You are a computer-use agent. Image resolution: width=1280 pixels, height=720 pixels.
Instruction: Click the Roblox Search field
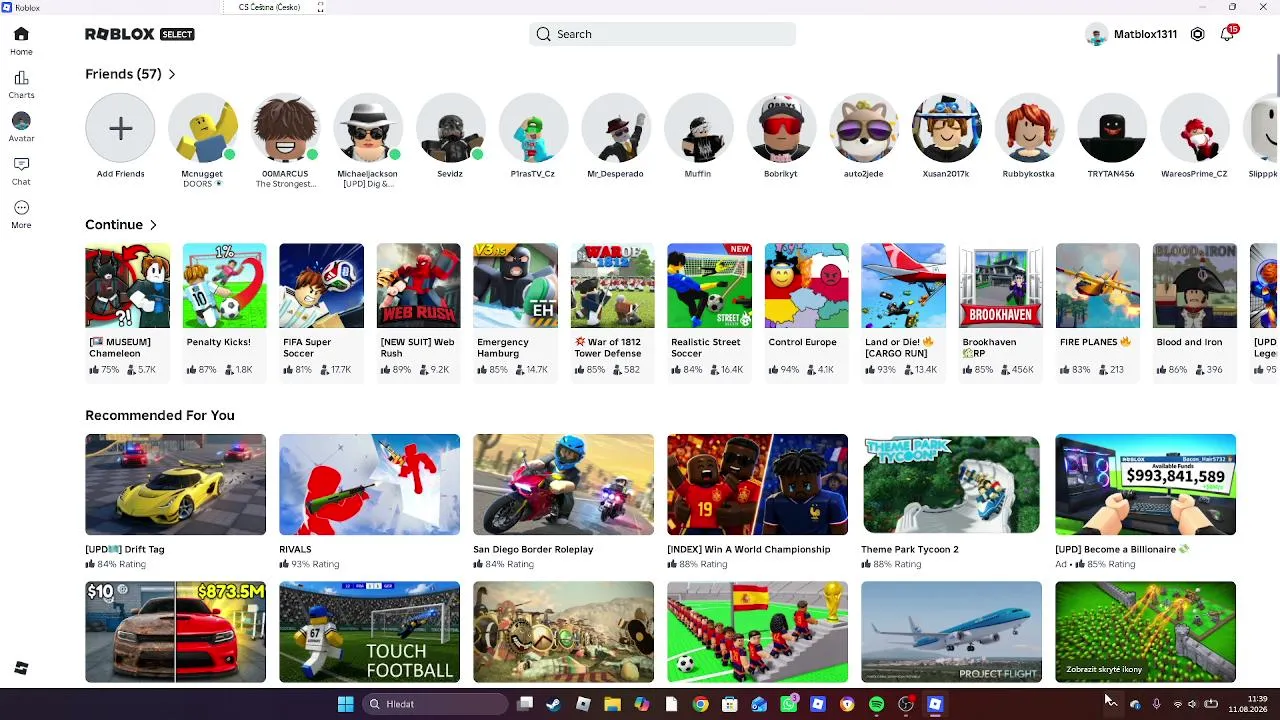point(662,34)
